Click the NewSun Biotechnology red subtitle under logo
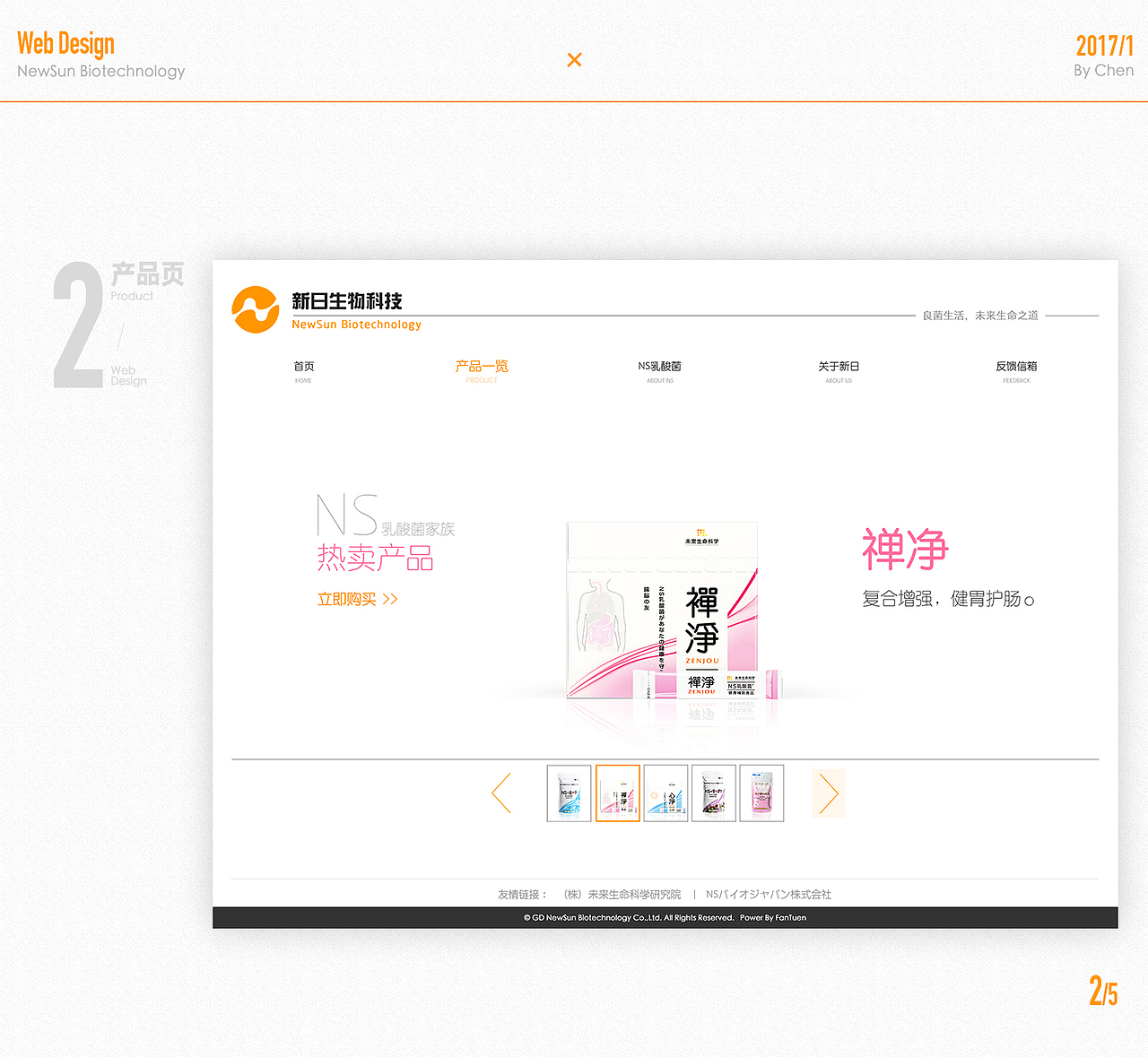1148x1057 pixels. (356, 325)
